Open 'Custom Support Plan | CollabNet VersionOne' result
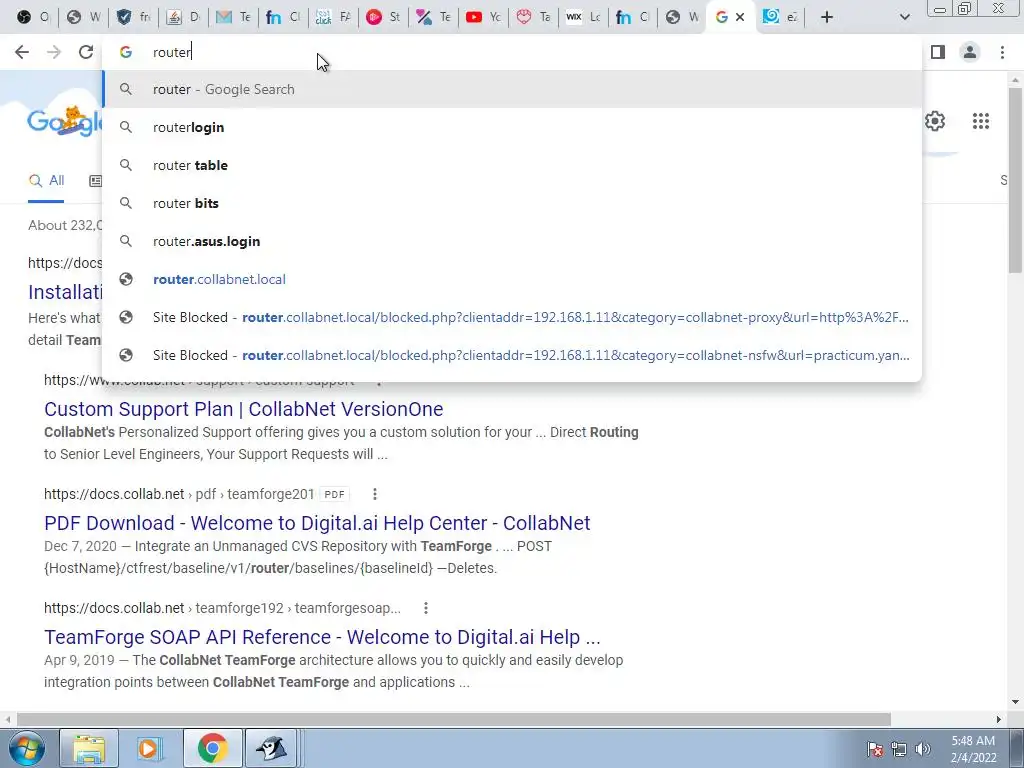 [244, 409]
